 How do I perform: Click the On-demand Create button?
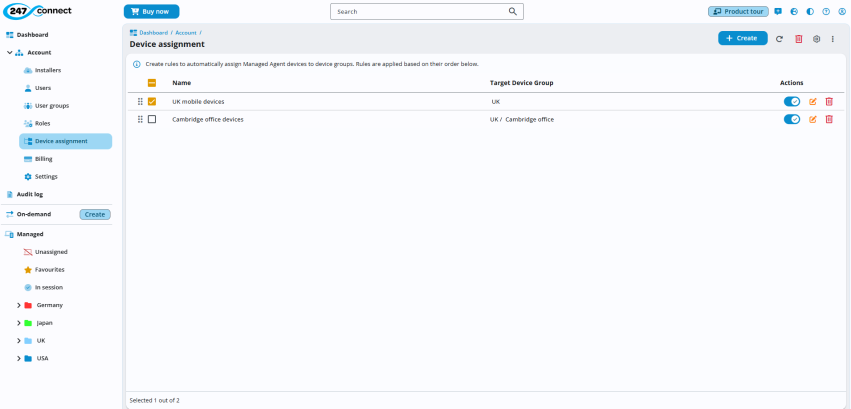tap(95, 214)
